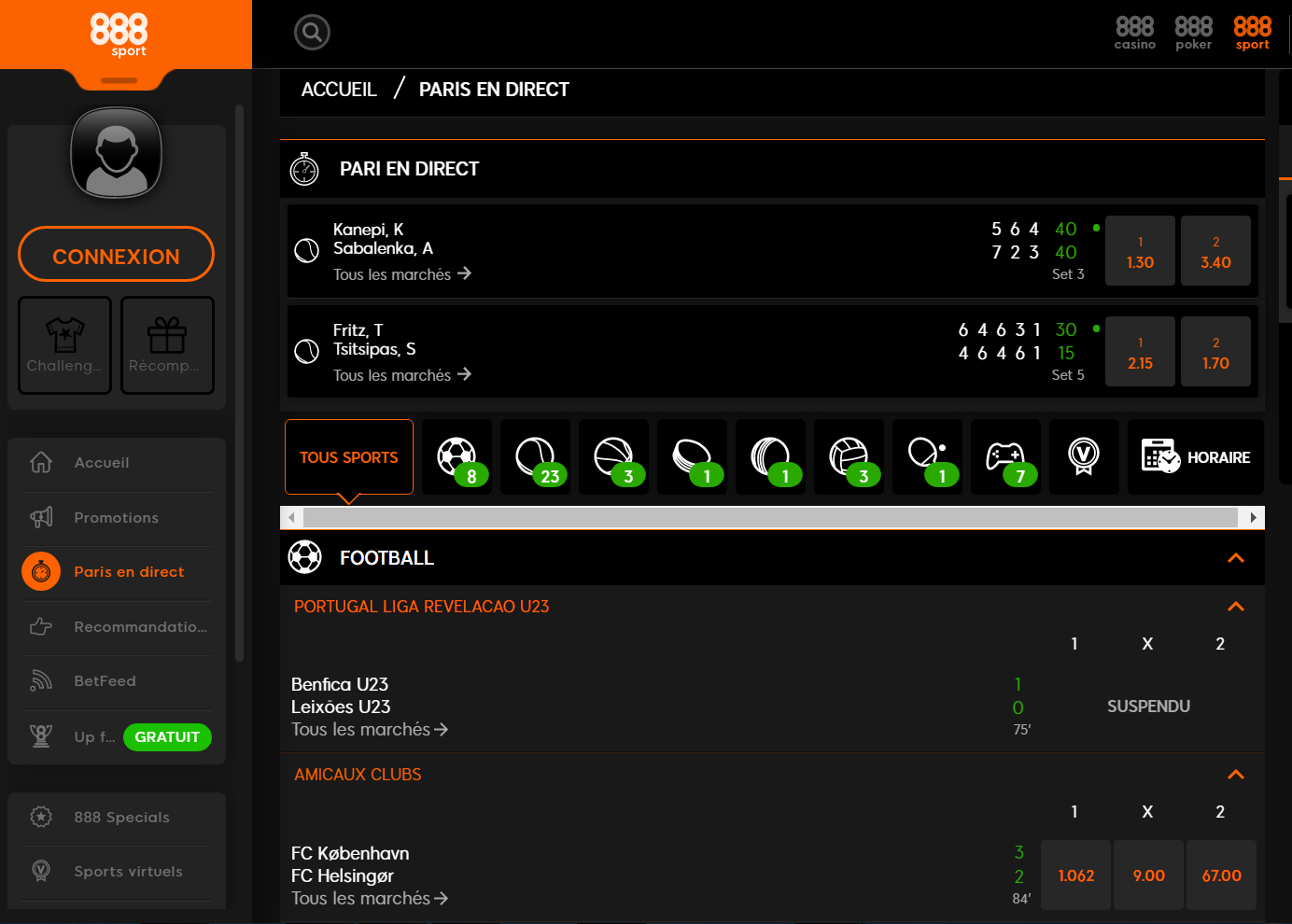The height and width of the screenshot is (924, 1292).
Task: Select TOUS SPORTS tab
Action: coord(349,457)
